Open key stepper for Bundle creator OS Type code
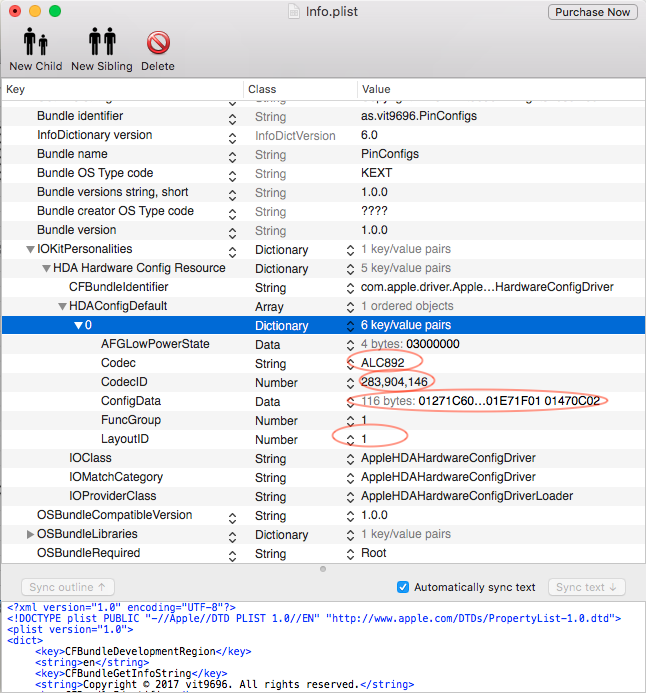646x693 pixels. 232,213
